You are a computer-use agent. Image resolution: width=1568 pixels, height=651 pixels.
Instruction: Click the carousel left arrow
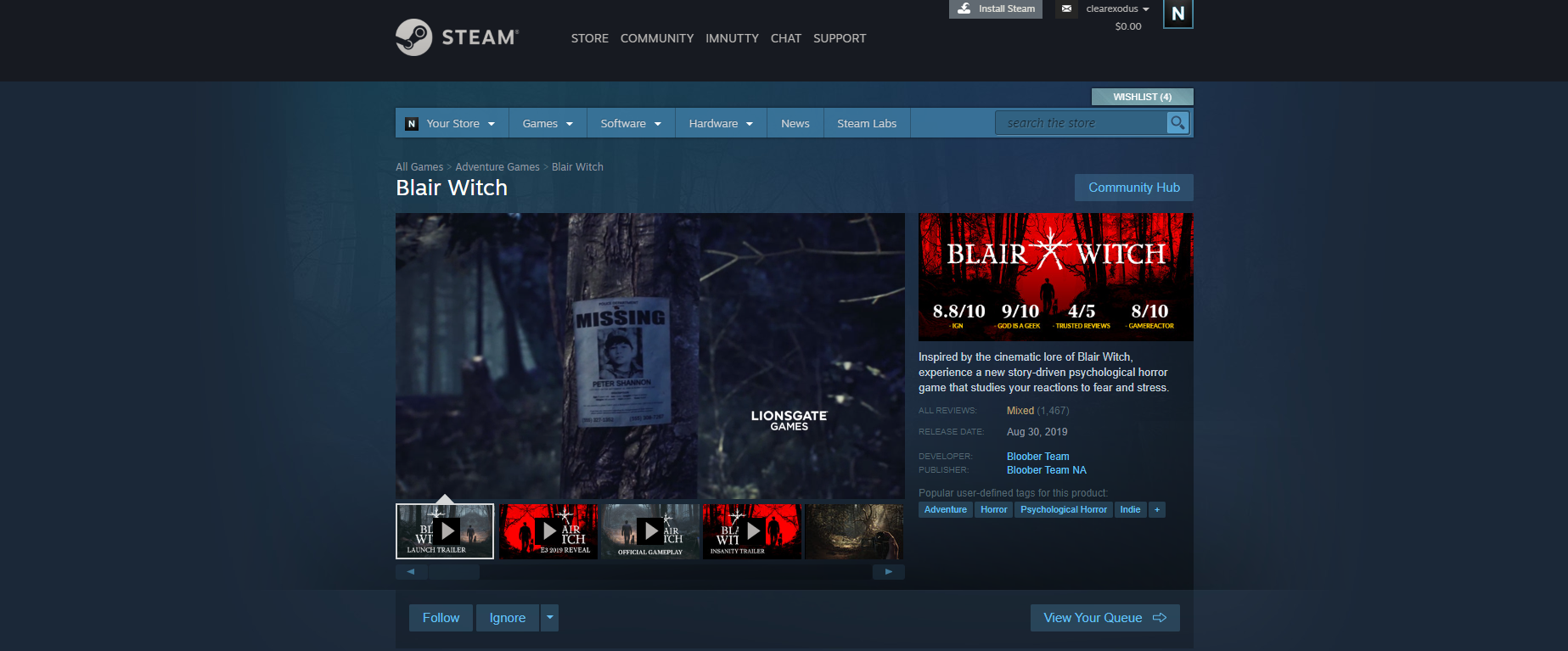pos(412,572)
